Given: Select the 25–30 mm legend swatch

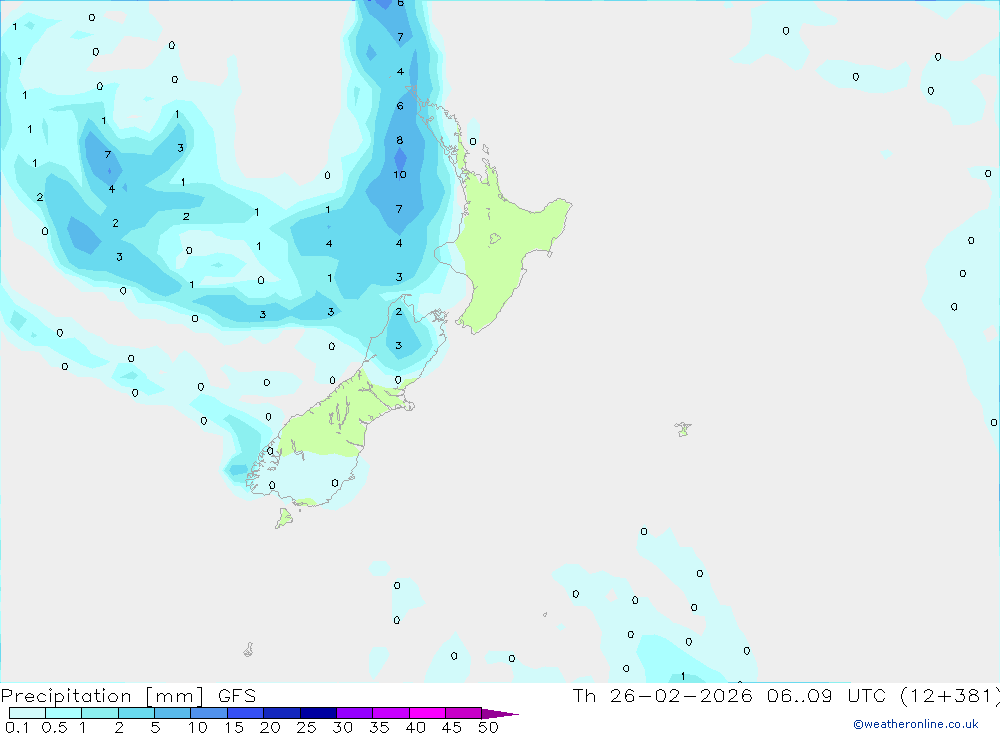Looking at the screenshot, I should coord(318,713).
